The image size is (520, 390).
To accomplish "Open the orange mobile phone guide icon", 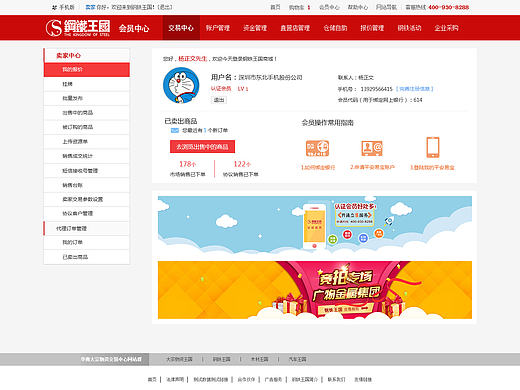I will 433,147.
